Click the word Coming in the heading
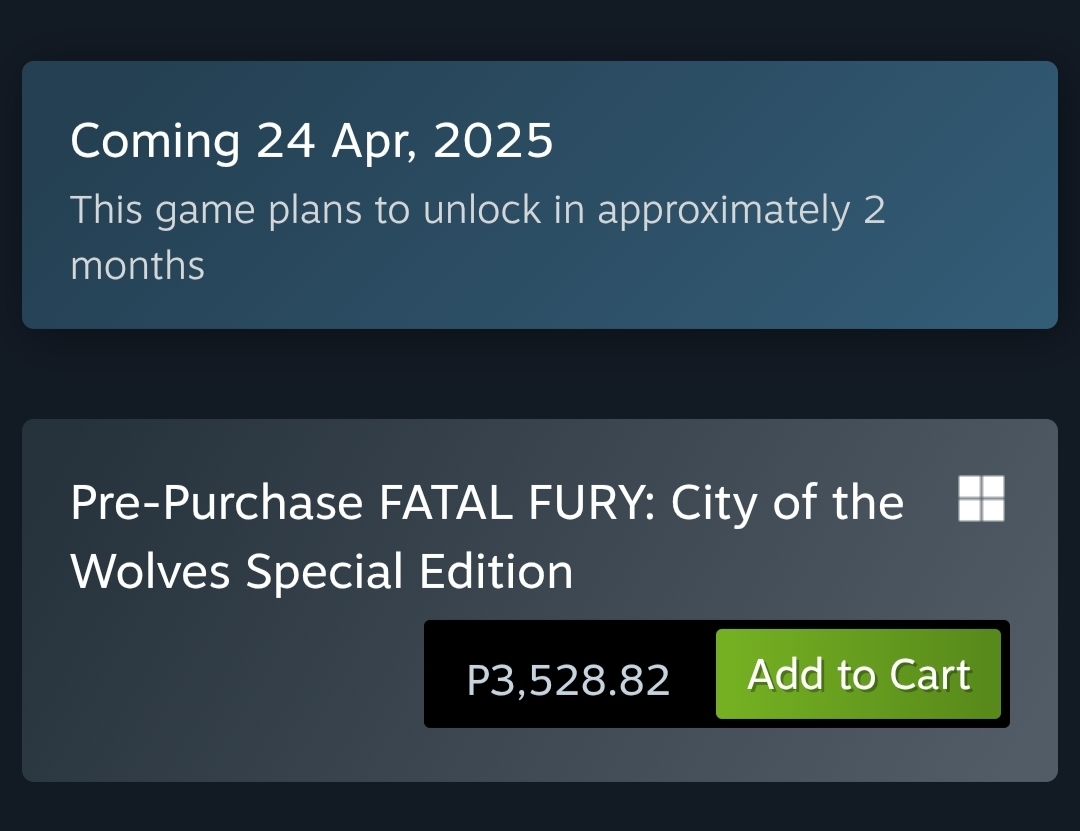 [155, 142]
